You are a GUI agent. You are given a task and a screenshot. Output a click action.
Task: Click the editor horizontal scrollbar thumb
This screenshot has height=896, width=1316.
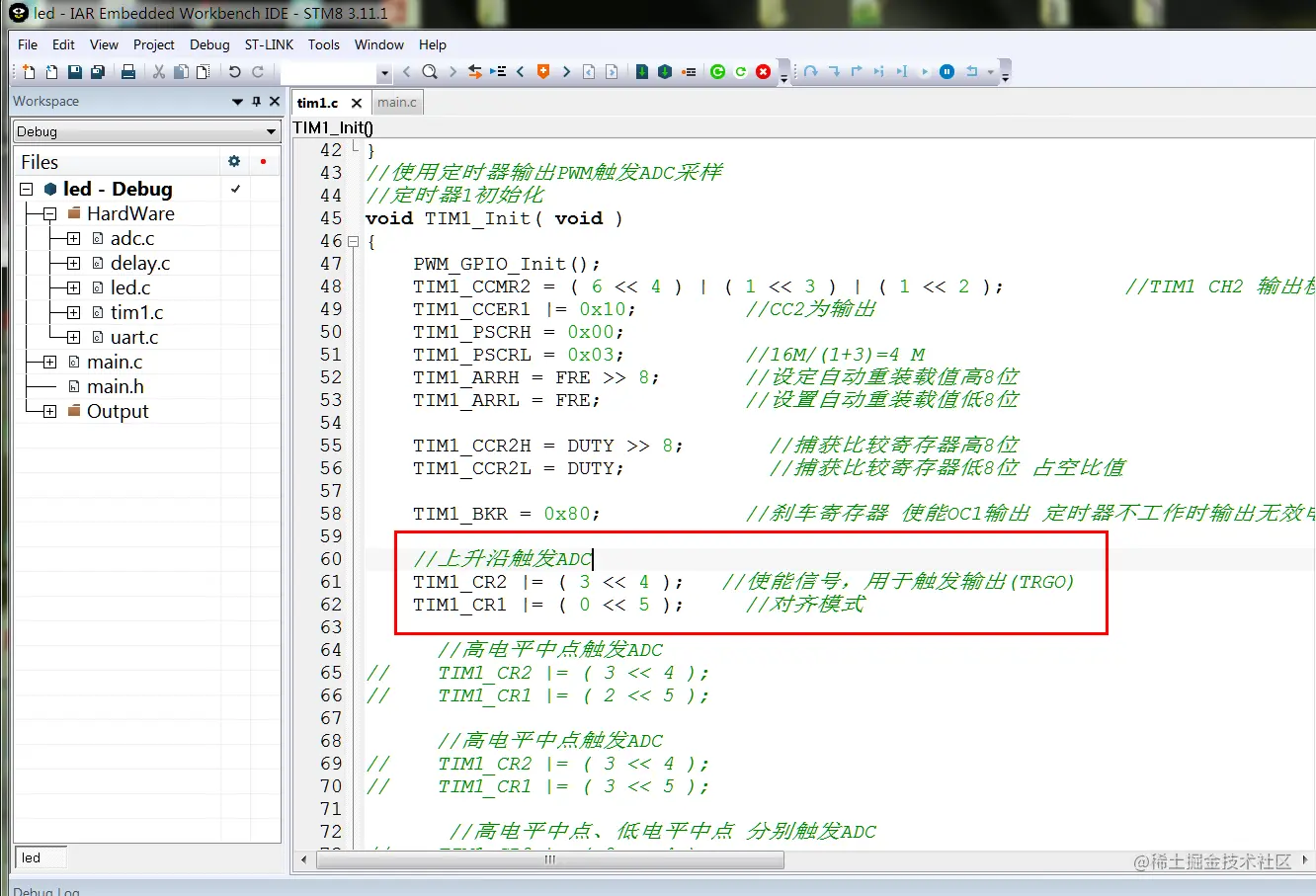click(550, 859)
